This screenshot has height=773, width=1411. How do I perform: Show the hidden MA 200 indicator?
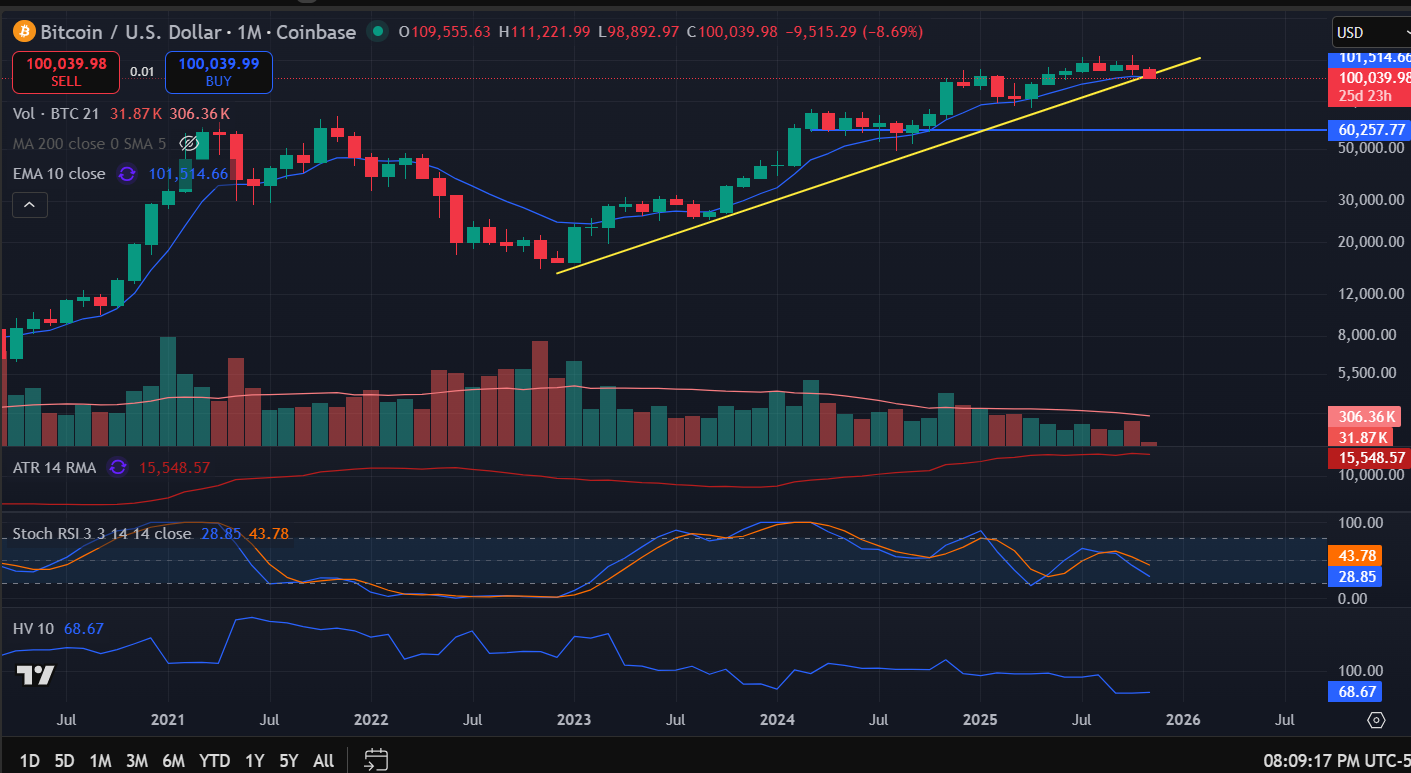[x=188, y=144]
